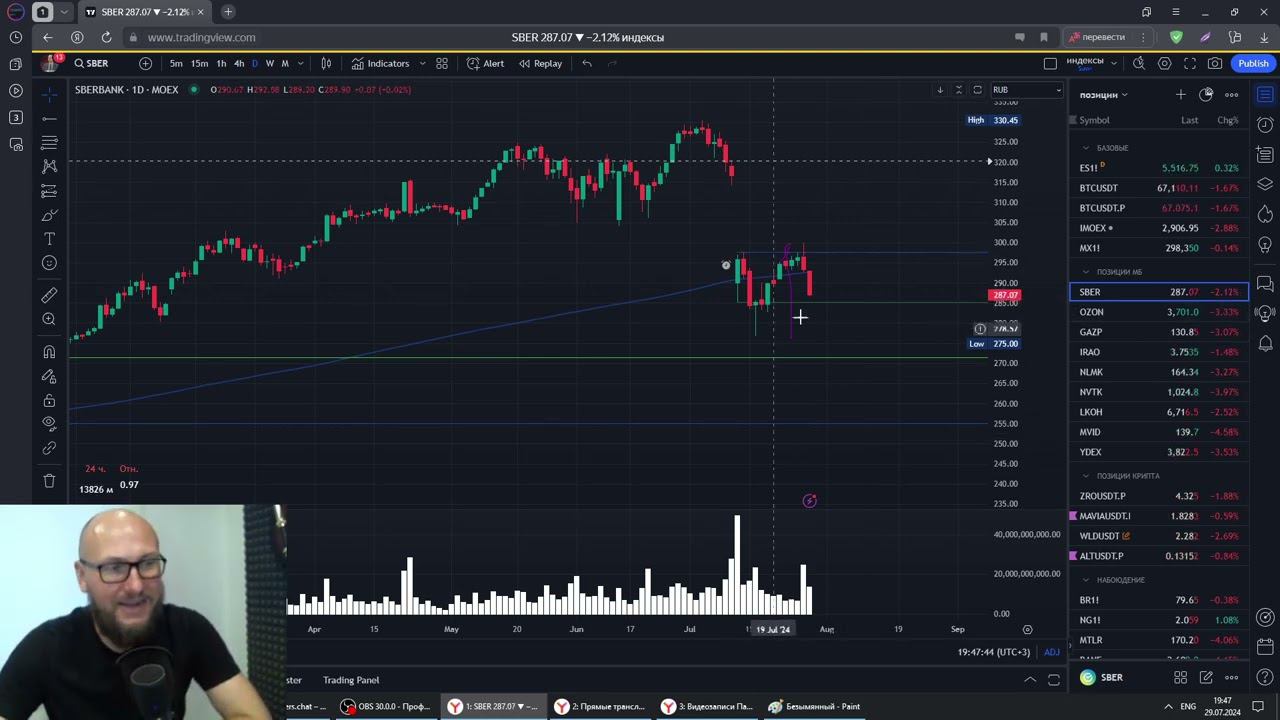Select the W weekly timeframe
1280x720 pixels.
click(269, 63)
